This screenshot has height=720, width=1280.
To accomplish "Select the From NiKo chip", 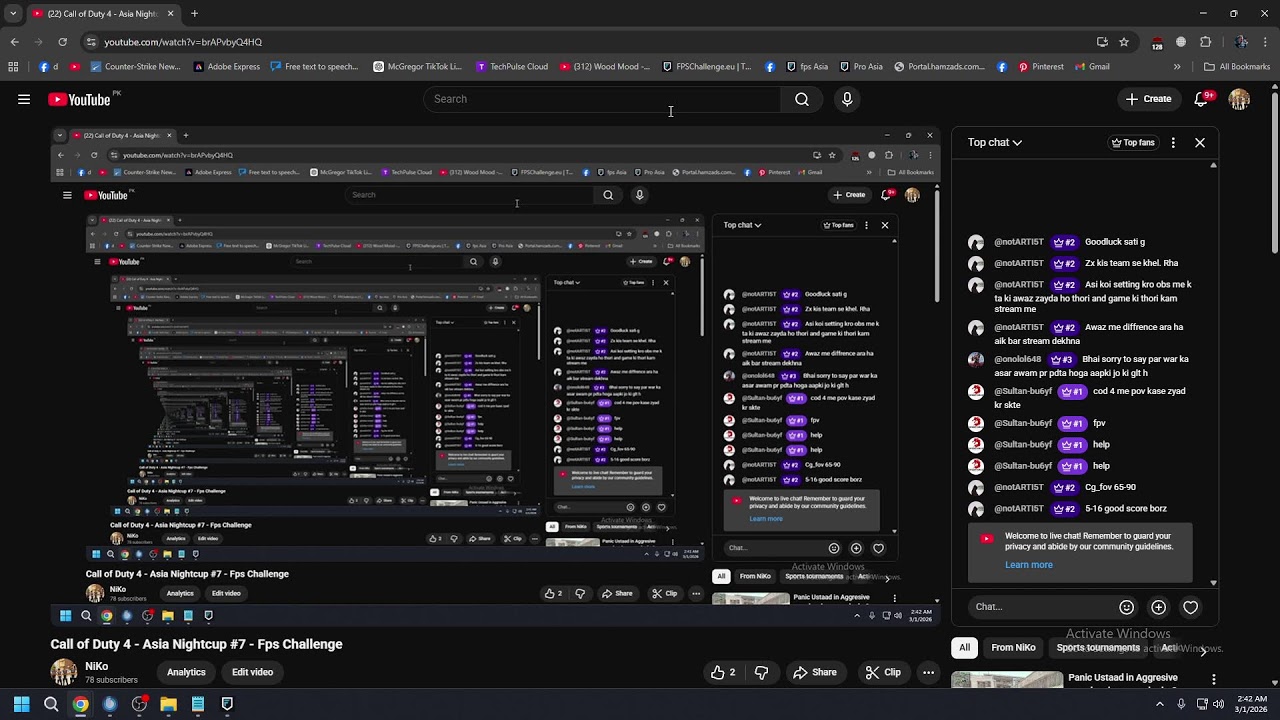I will coord(1013,648).
